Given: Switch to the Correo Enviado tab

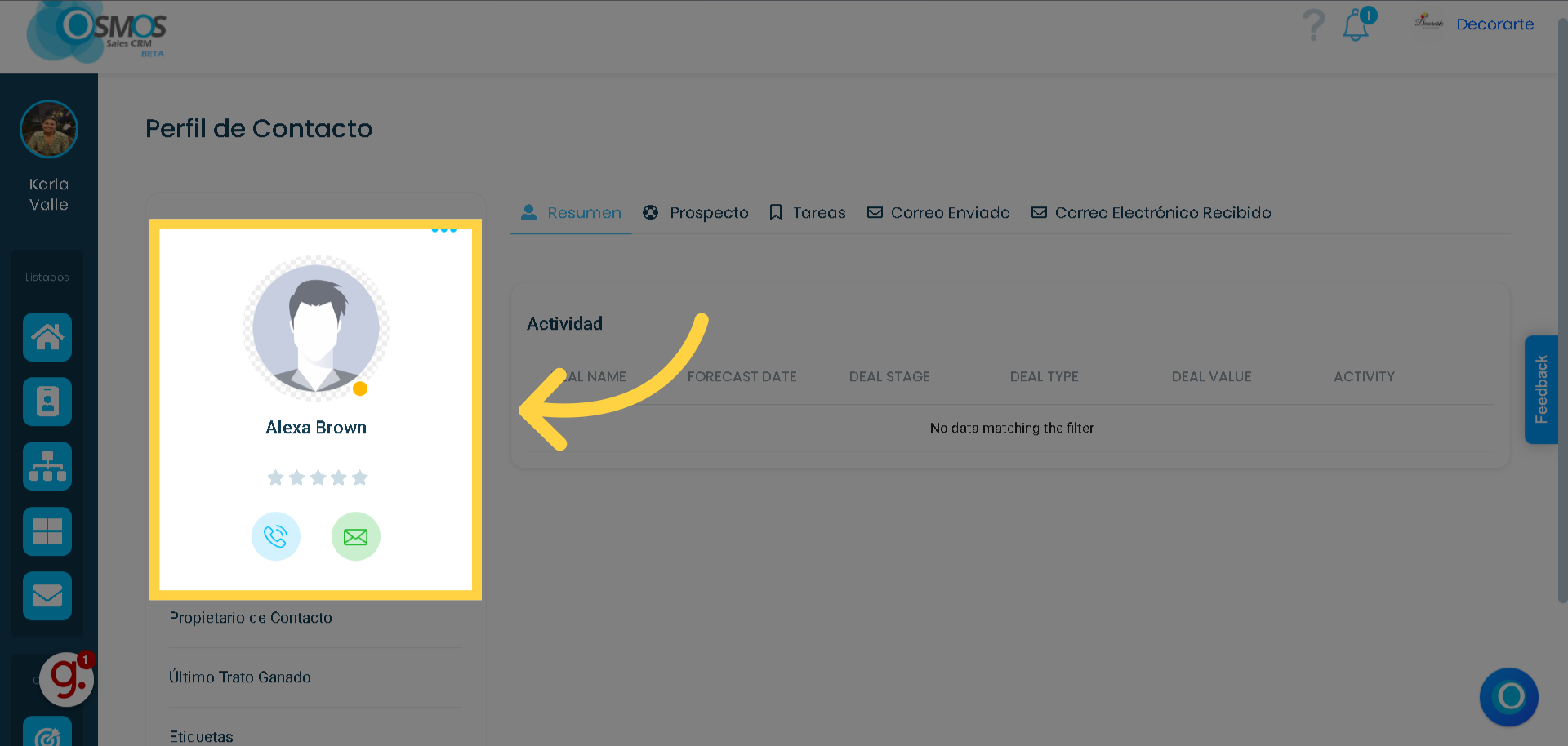Looking at the screenshot, I should click(938, 213).
